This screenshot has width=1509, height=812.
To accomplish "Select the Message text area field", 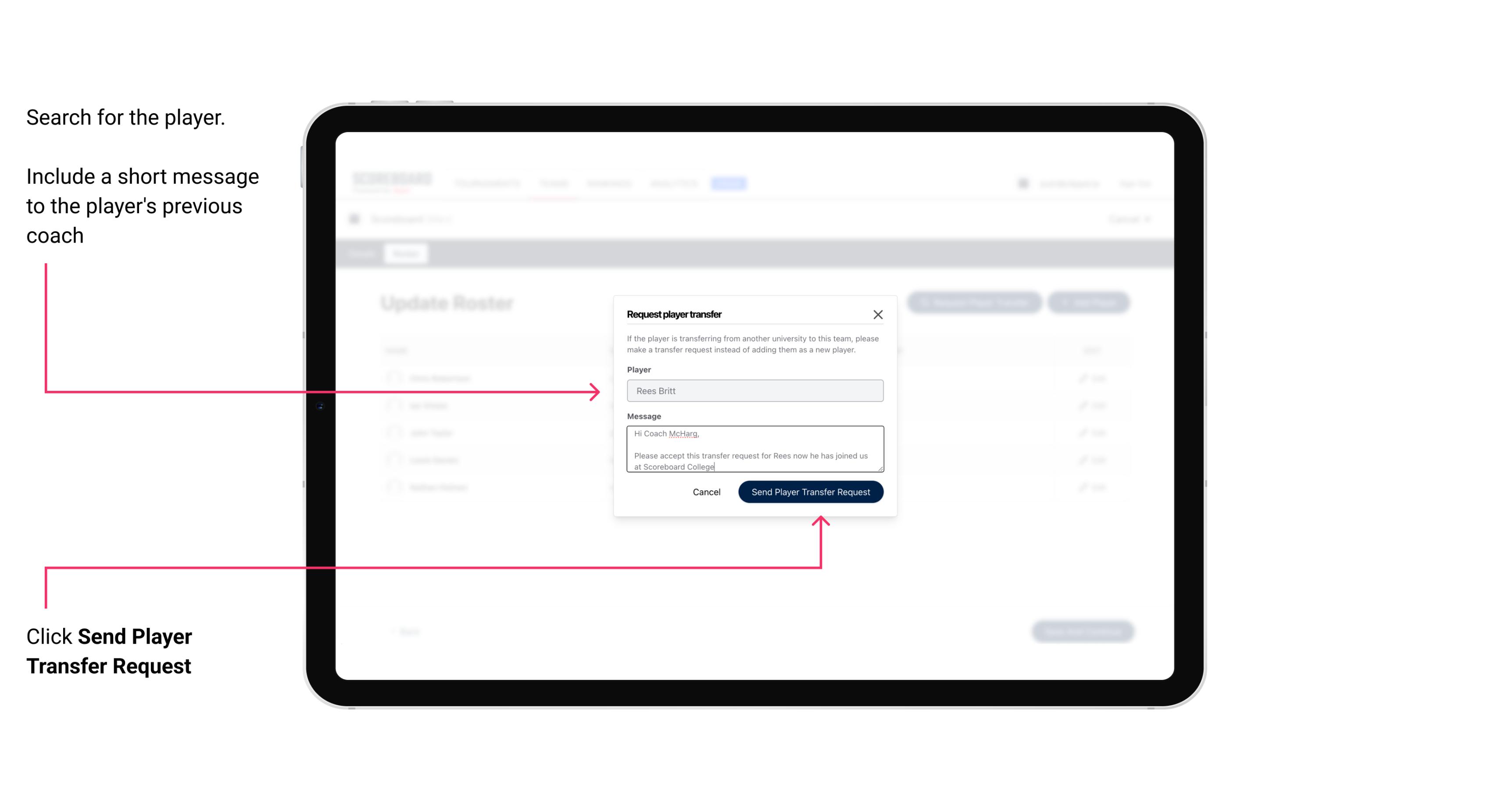I will coord(754,449).
